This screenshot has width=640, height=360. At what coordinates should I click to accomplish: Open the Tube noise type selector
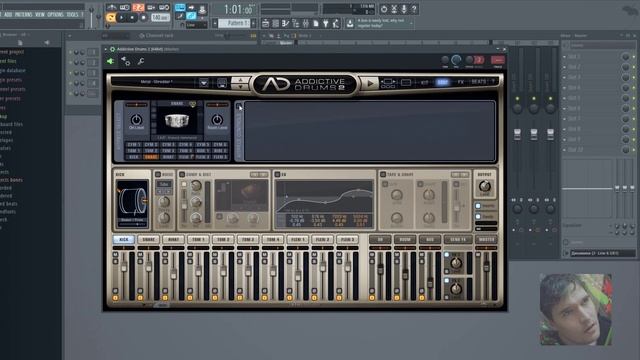[x=164, y=184]
